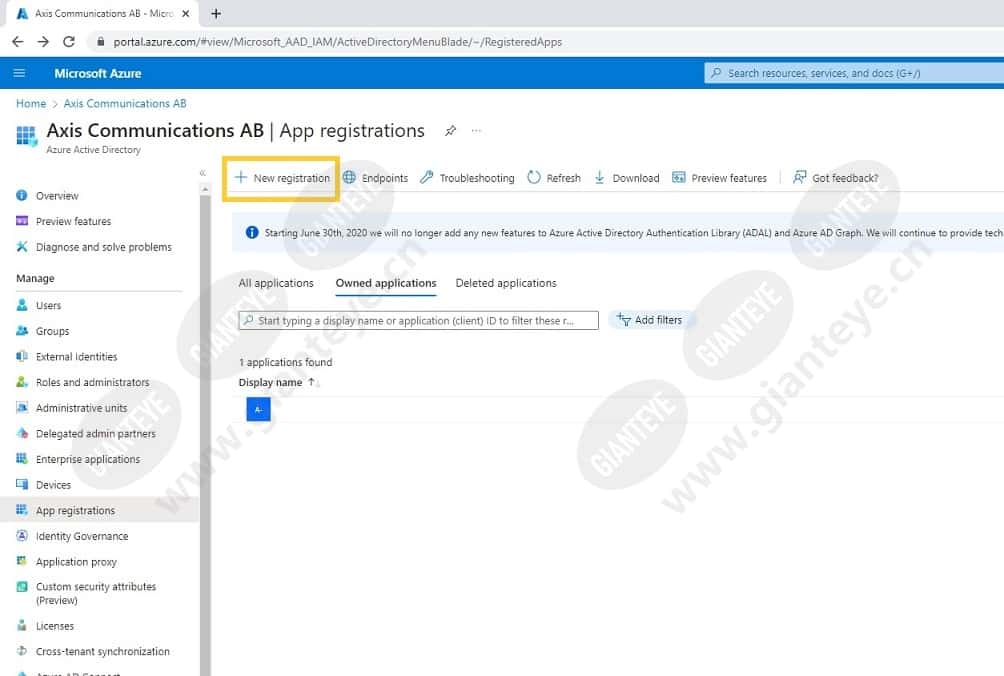Click the Axis Communications AB breadcrumb link

click(125, 103)
